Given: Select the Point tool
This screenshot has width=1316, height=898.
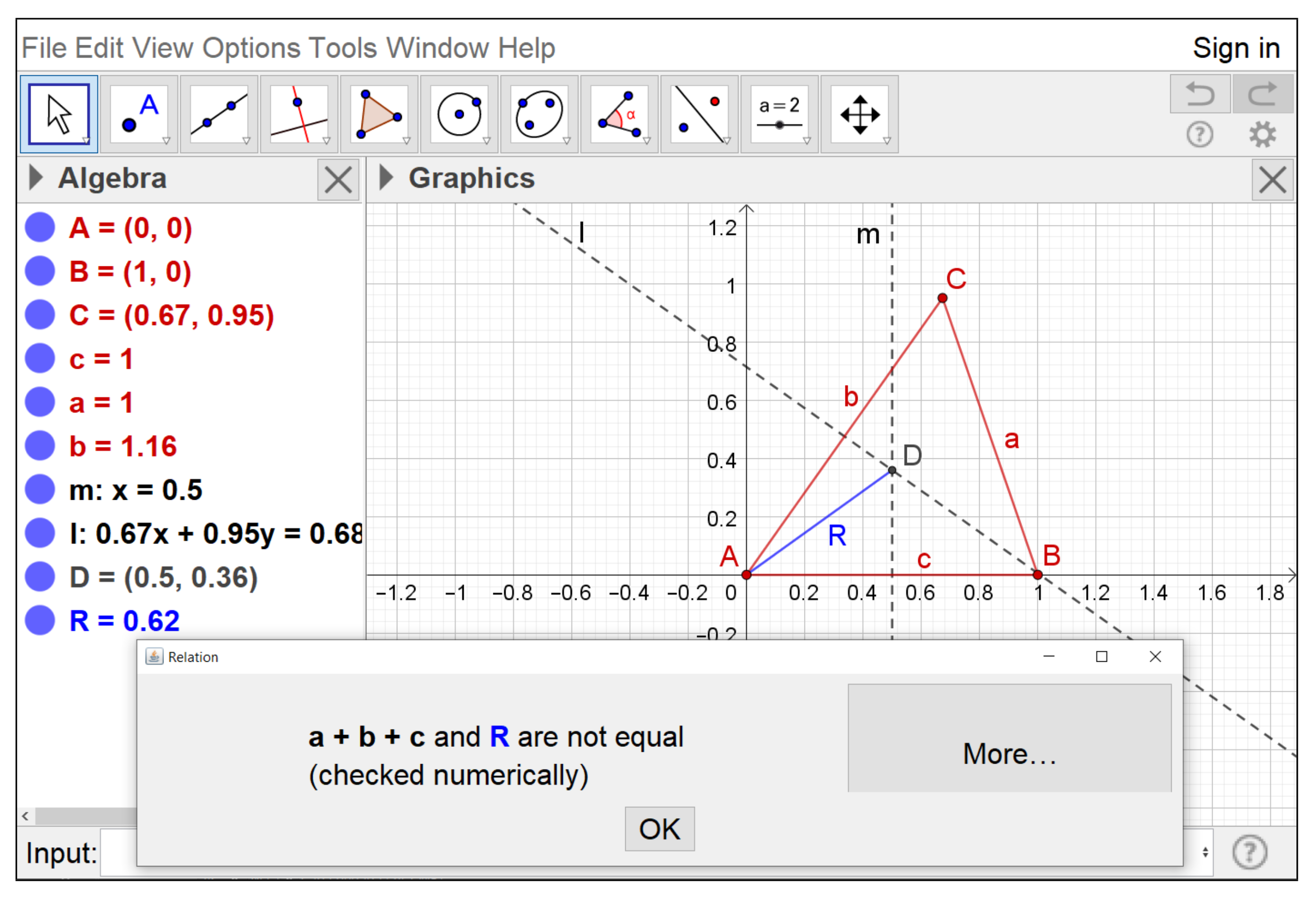Looking at the screenshot, I should coord(139,115).
